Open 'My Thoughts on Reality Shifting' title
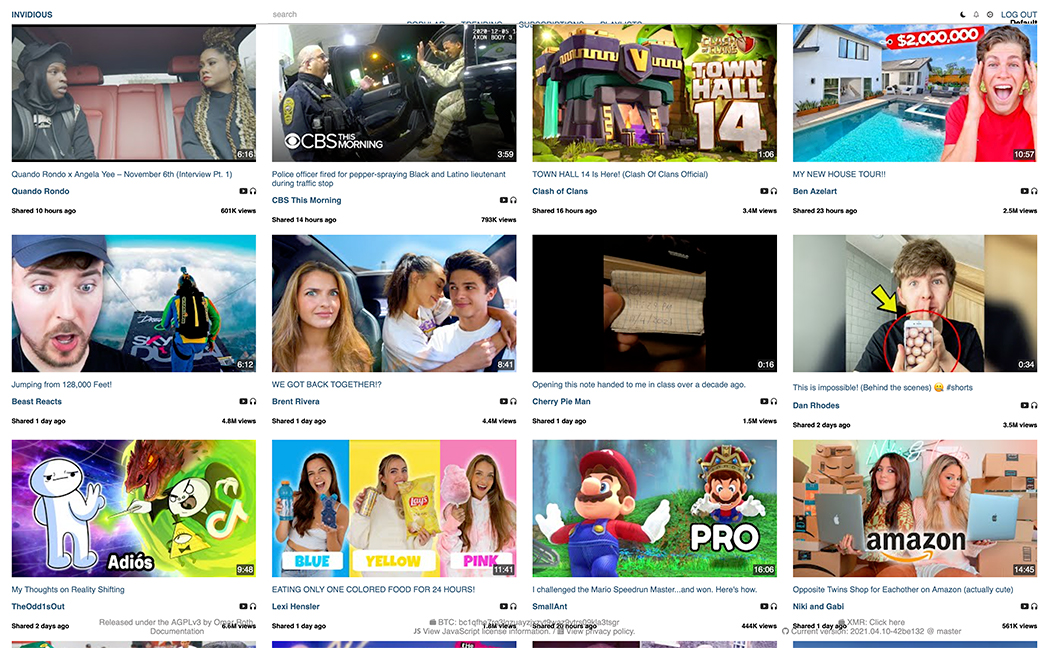This screenshot has width=1057, height=648. point(68,589)
